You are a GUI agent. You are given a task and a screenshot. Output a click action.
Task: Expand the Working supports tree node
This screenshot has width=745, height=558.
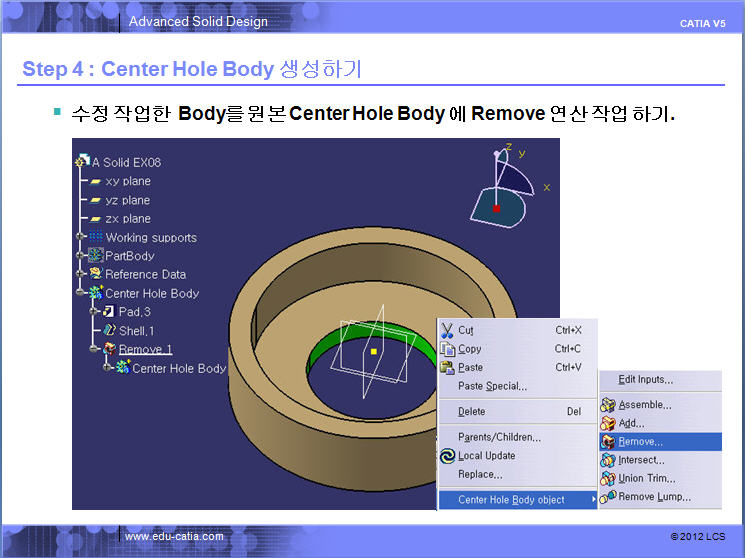click(81, 237)
